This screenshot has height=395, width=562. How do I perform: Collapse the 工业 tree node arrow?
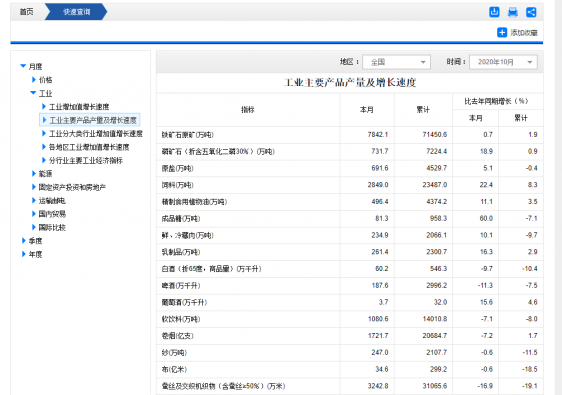coord(33,93)
